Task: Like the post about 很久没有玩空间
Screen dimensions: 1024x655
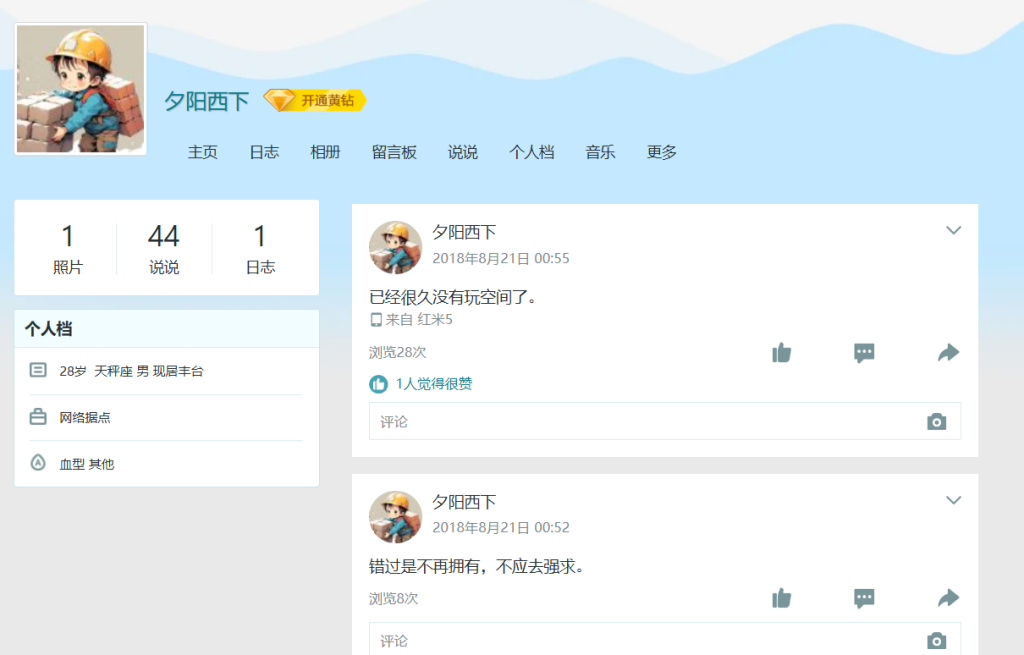Action: [x=782, y=352]
